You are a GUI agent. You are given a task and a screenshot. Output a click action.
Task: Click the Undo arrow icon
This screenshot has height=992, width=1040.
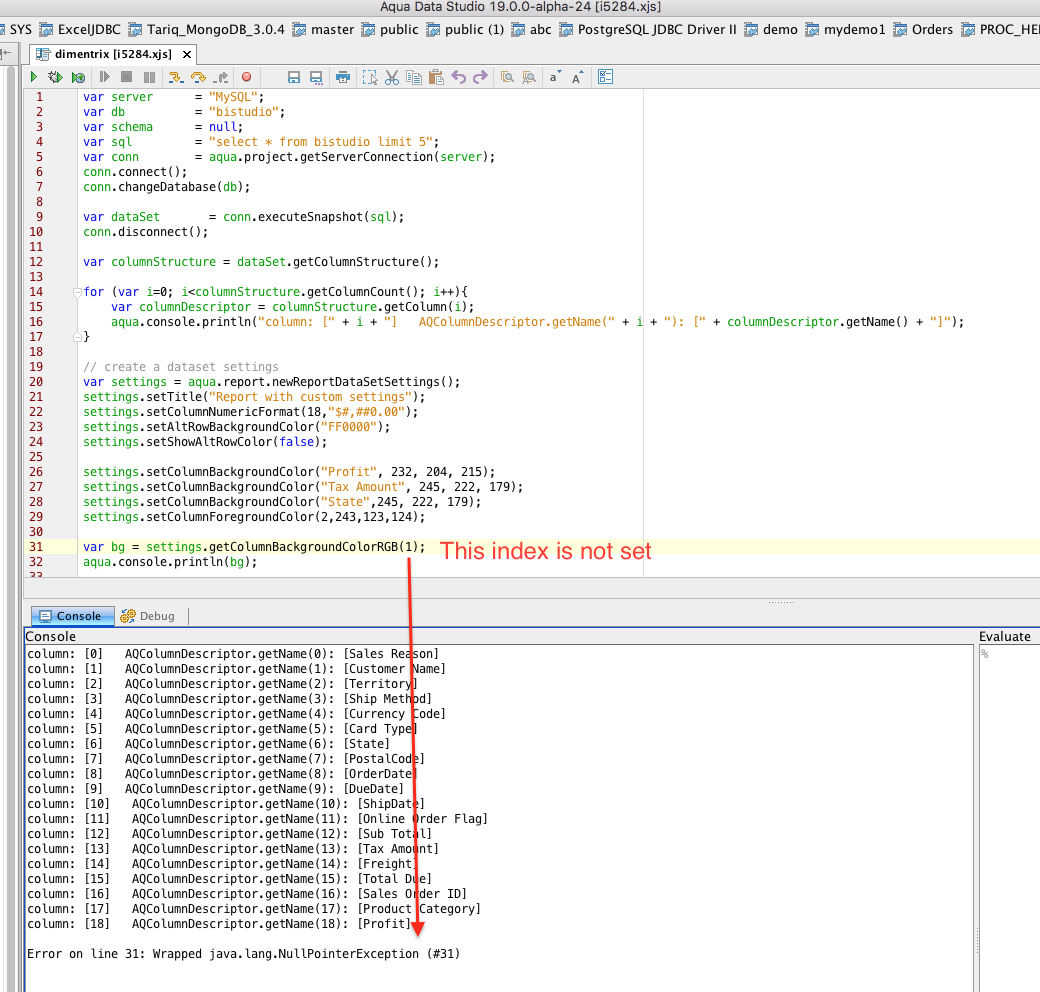pos(458,77)
